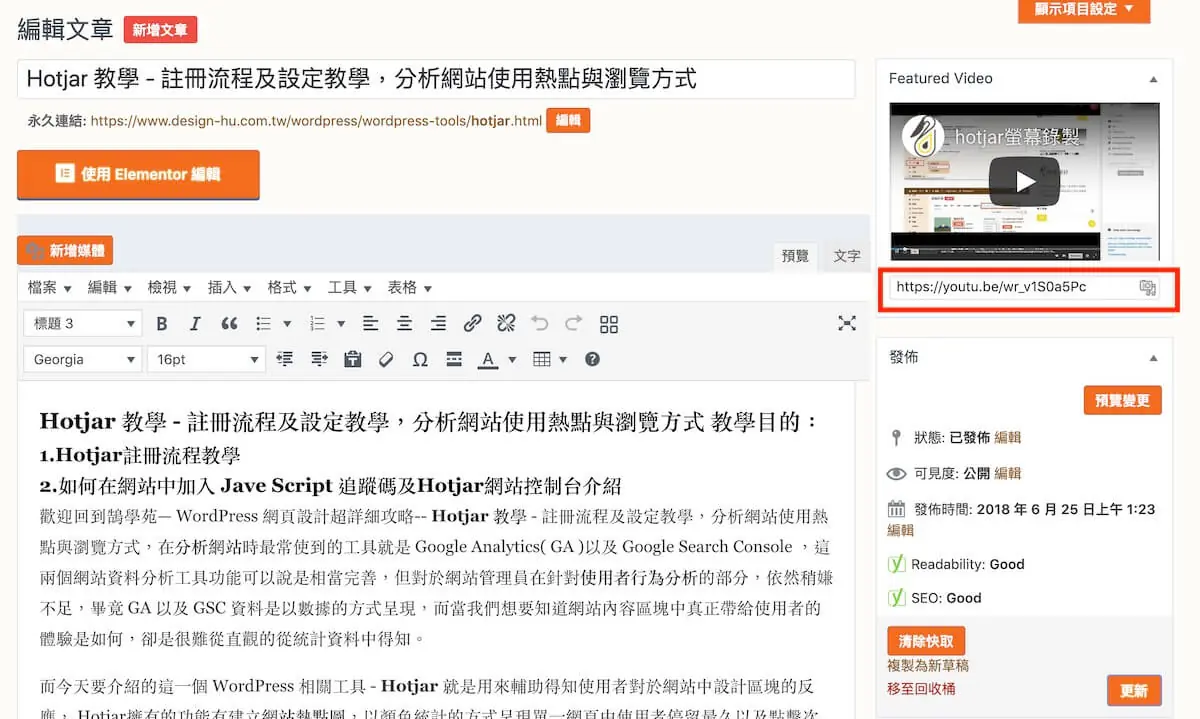Click the YouTube URL input field
The image size is (1200, 719).
click(1025, 287)
